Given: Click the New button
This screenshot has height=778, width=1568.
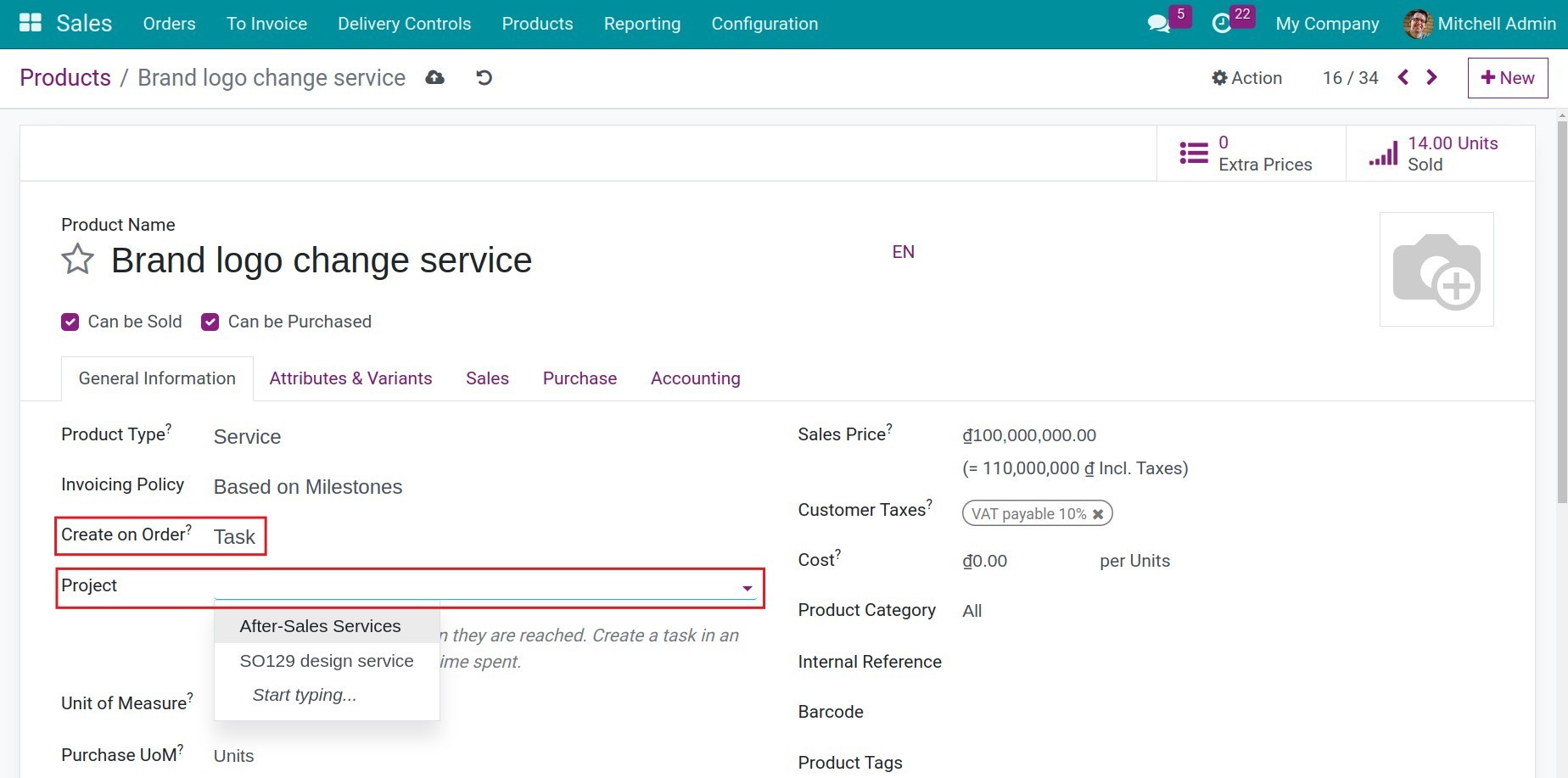Looking at the screenshot, I should [1508, 77].
